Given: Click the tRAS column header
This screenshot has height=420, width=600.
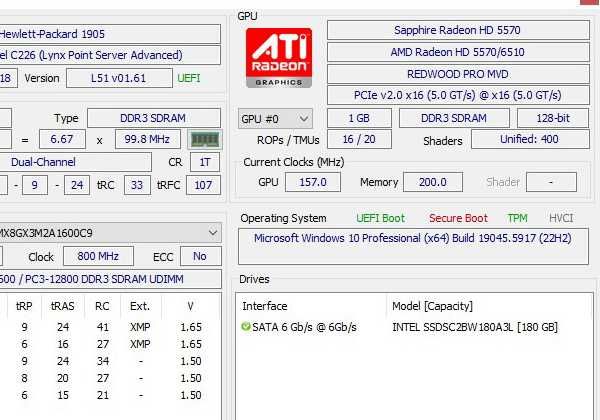Looking at the screenshot, I should pyautogui.click(x=63, y=306).
